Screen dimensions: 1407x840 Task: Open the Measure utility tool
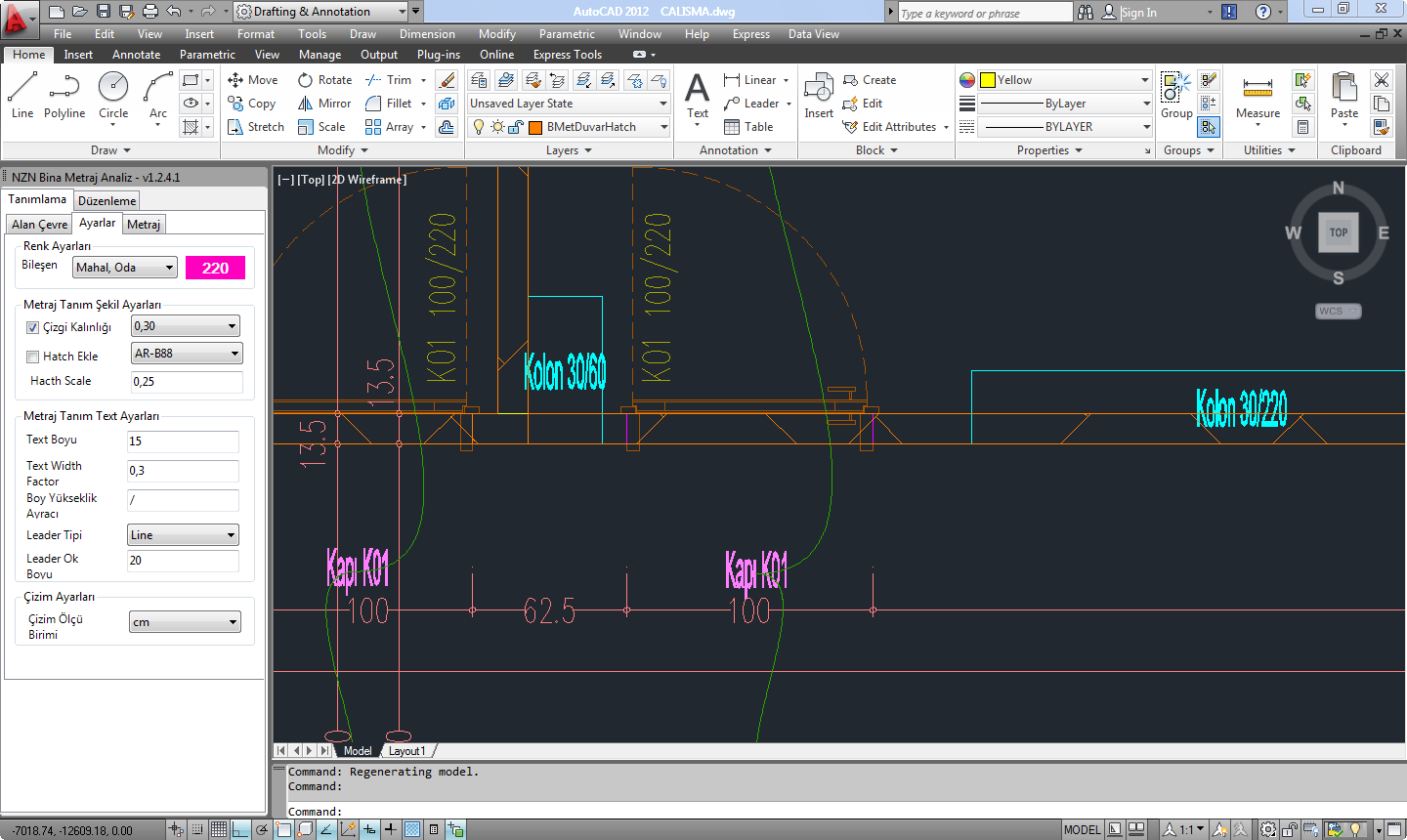coord(1258,96)
